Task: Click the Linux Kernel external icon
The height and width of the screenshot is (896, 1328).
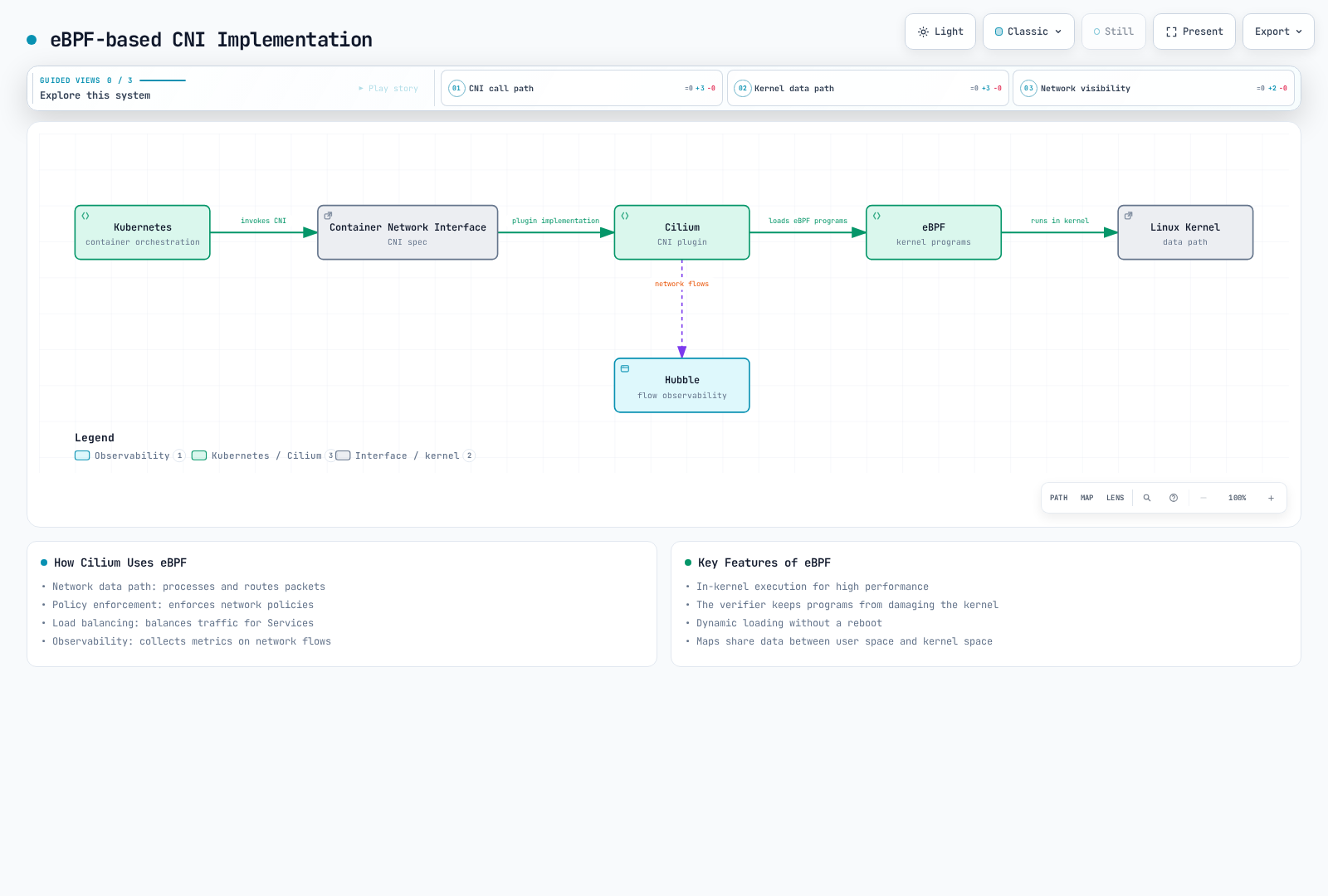Action: click(x=1128, y=216)
